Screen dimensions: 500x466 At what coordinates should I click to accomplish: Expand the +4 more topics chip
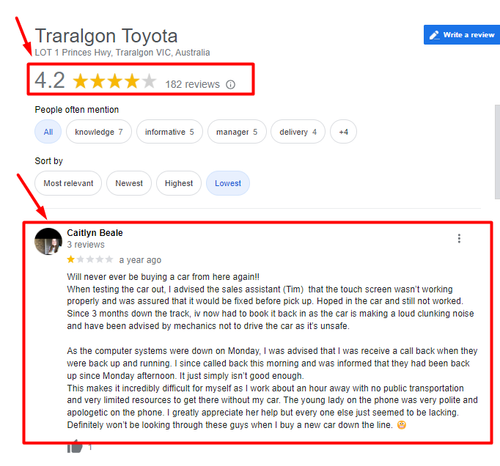343,132
